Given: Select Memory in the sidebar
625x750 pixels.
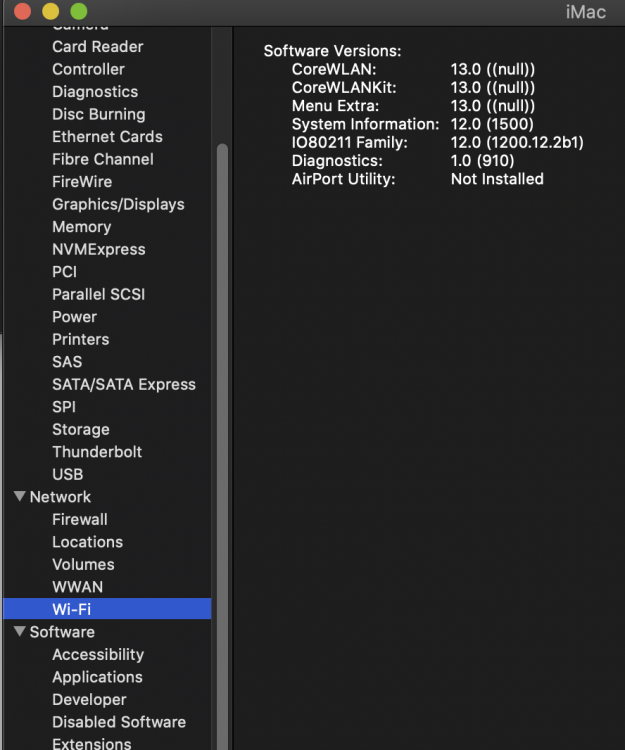Looking at the screenshot, I should pos(81,227).
